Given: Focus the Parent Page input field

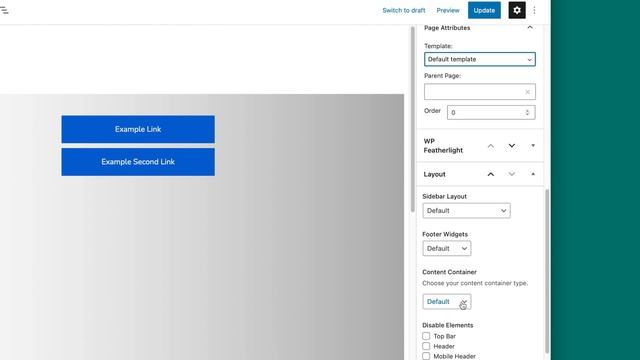Looking at the screenshot, I should tap(480, 92).
